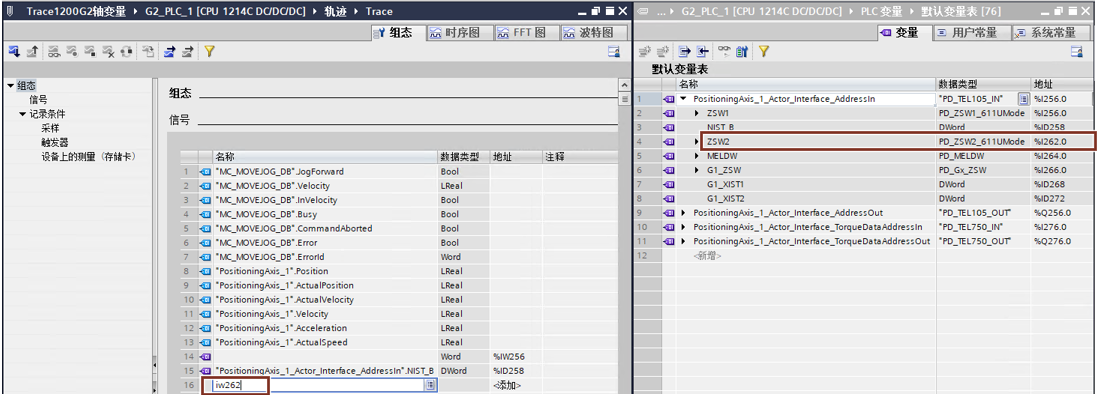The width and height of the screenshot is (1097, 395).
Task: Click the second grayed add row icon in PLC tag toolbar
Action: pyautogui.click(x=663, y=51)
